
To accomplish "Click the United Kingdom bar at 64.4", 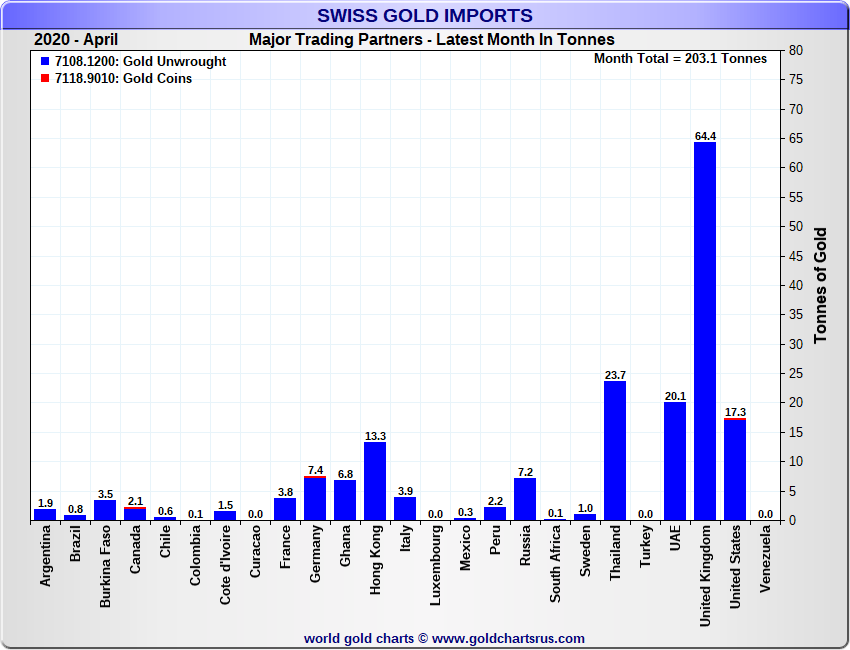I will 705,330.
